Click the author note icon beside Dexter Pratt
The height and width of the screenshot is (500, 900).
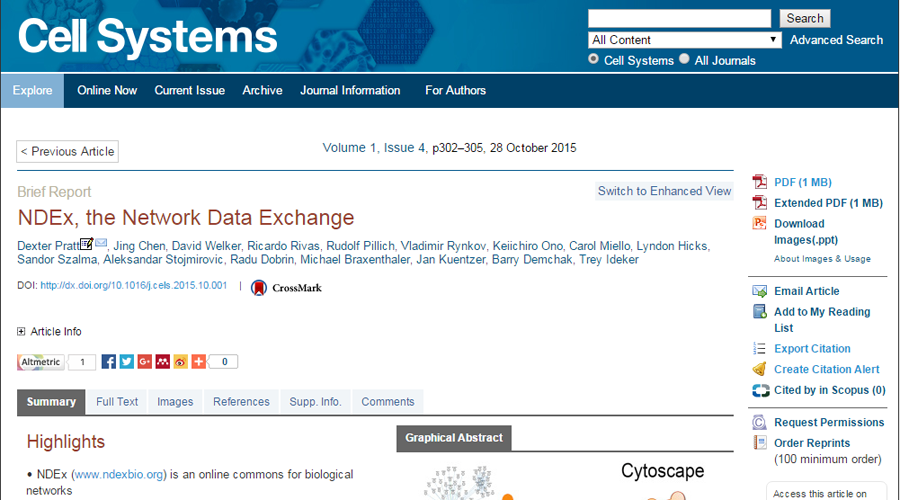87,243
